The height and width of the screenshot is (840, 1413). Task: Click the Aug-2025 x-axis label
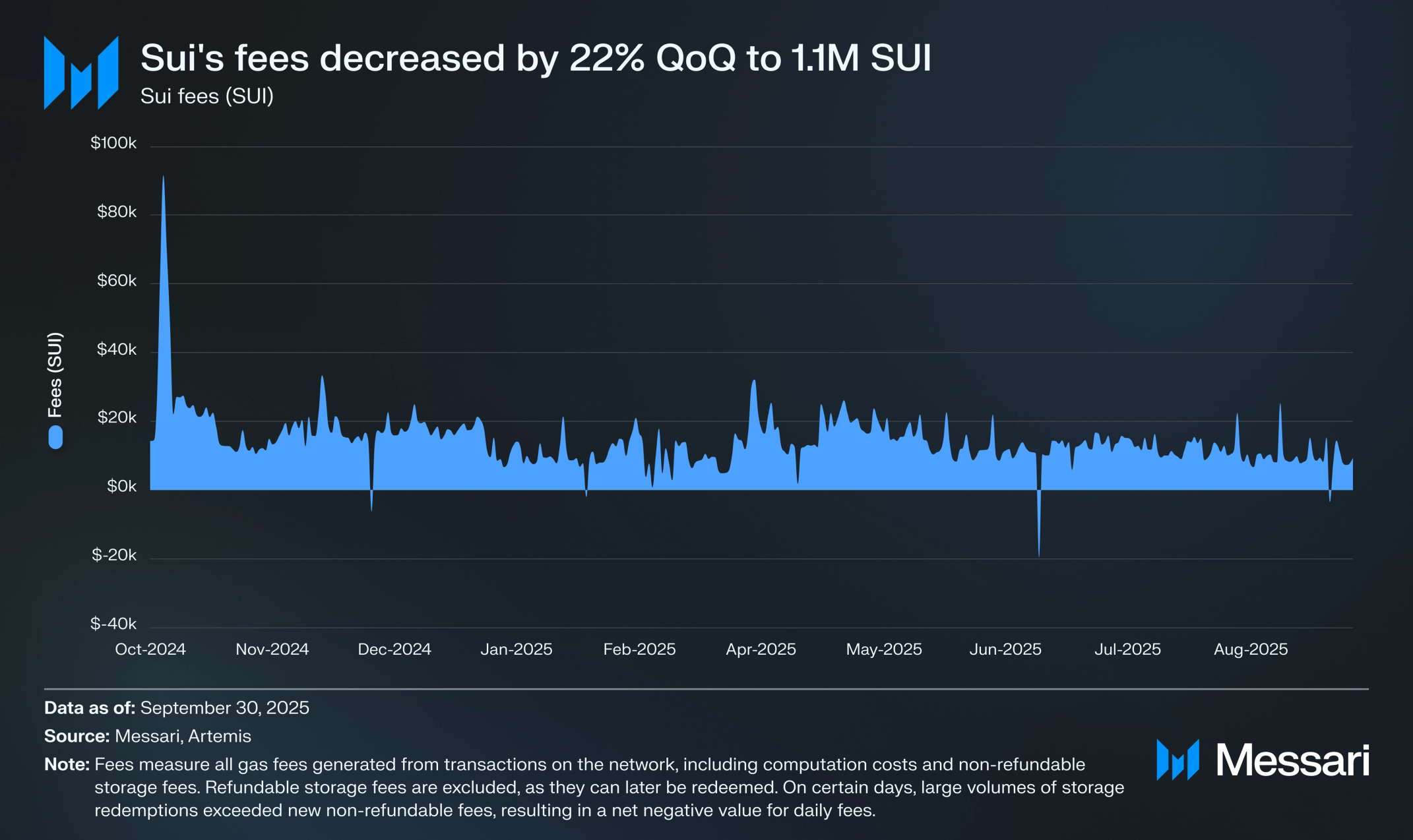pyautogui.click(x=1250, y=649)
